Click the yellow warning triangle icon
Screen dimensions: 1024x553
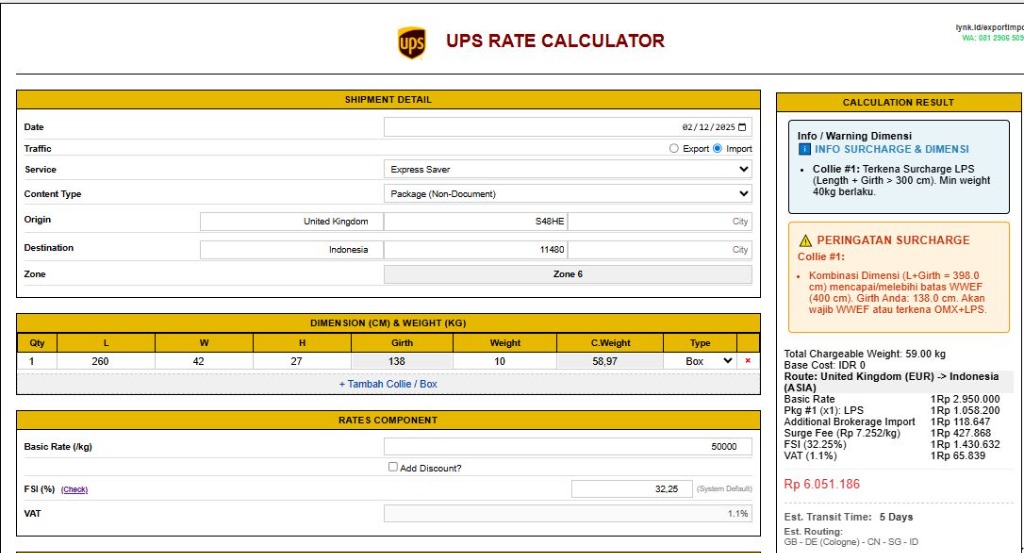805,241
